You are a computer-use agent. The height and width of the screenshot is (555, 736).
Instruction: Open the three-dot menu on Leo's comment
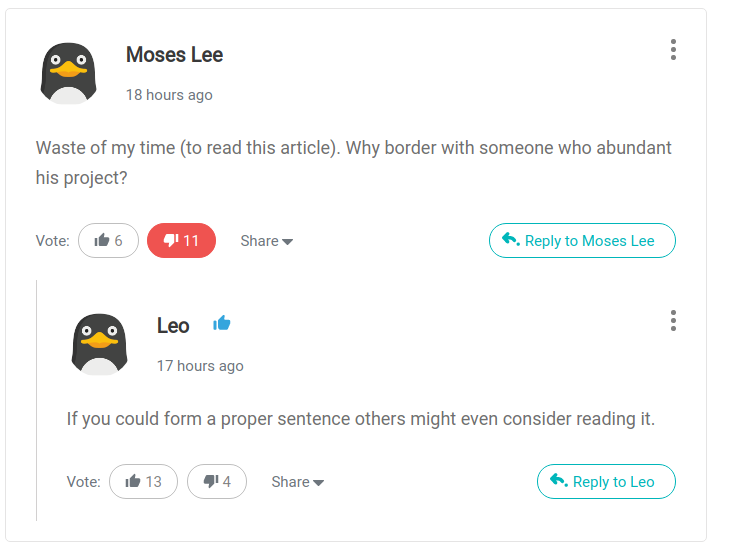(x=673, y=321)
